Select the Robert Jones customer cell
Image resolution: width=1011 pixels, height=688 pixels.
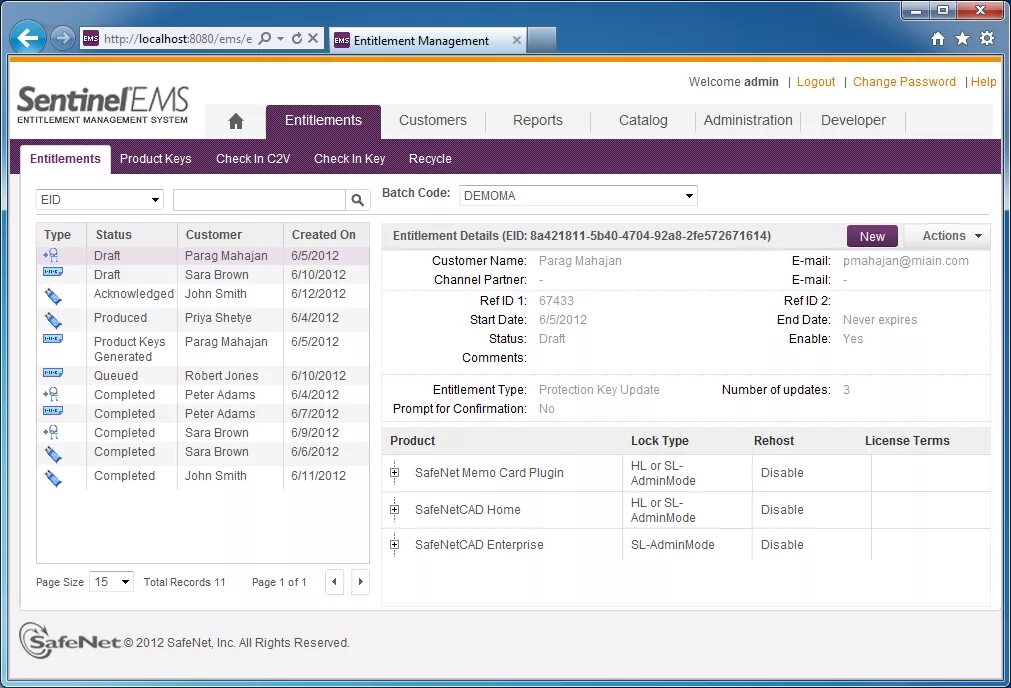coord(221,375)
